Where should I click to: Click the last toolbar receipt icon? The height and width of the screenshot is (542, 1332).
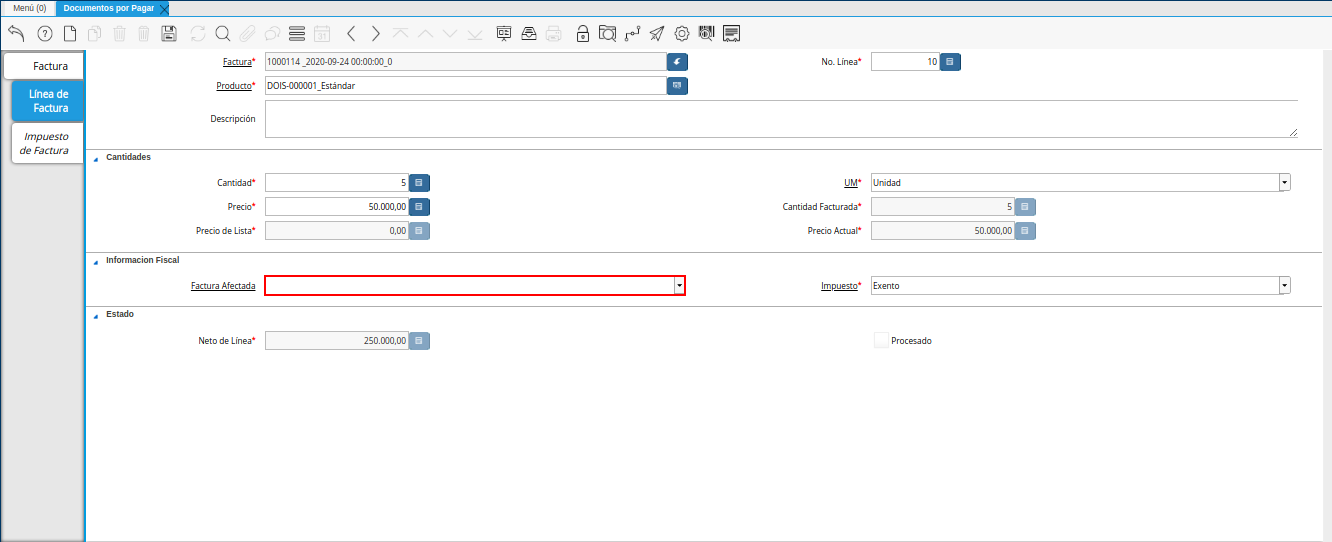[732, 33]
